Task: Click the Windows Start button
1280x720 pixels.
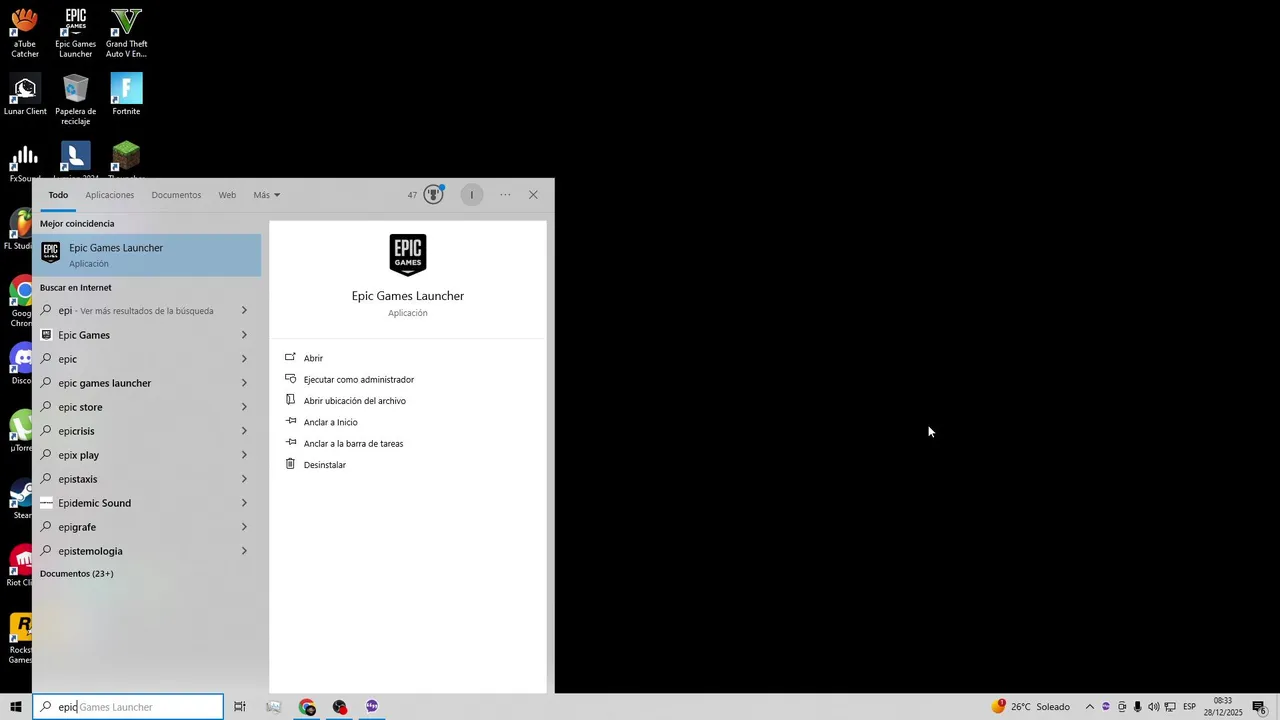Action: pyautogui.click(x=16, y=707)
